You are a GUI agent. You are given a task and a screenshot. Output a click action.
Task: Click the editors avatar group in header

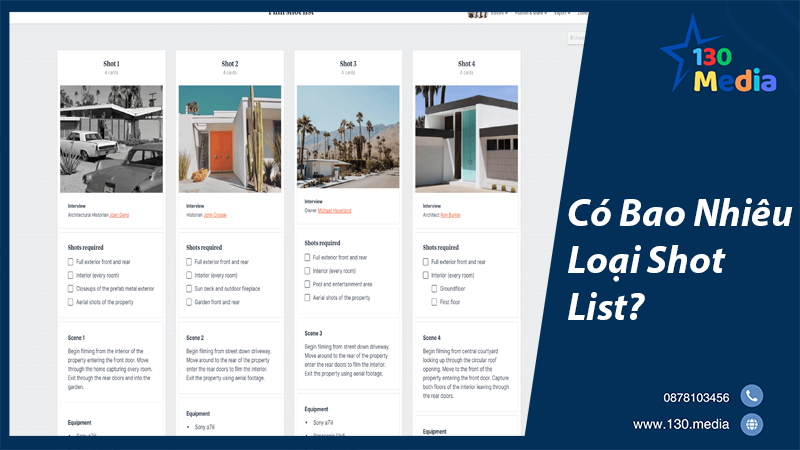[x=477, y=13]
